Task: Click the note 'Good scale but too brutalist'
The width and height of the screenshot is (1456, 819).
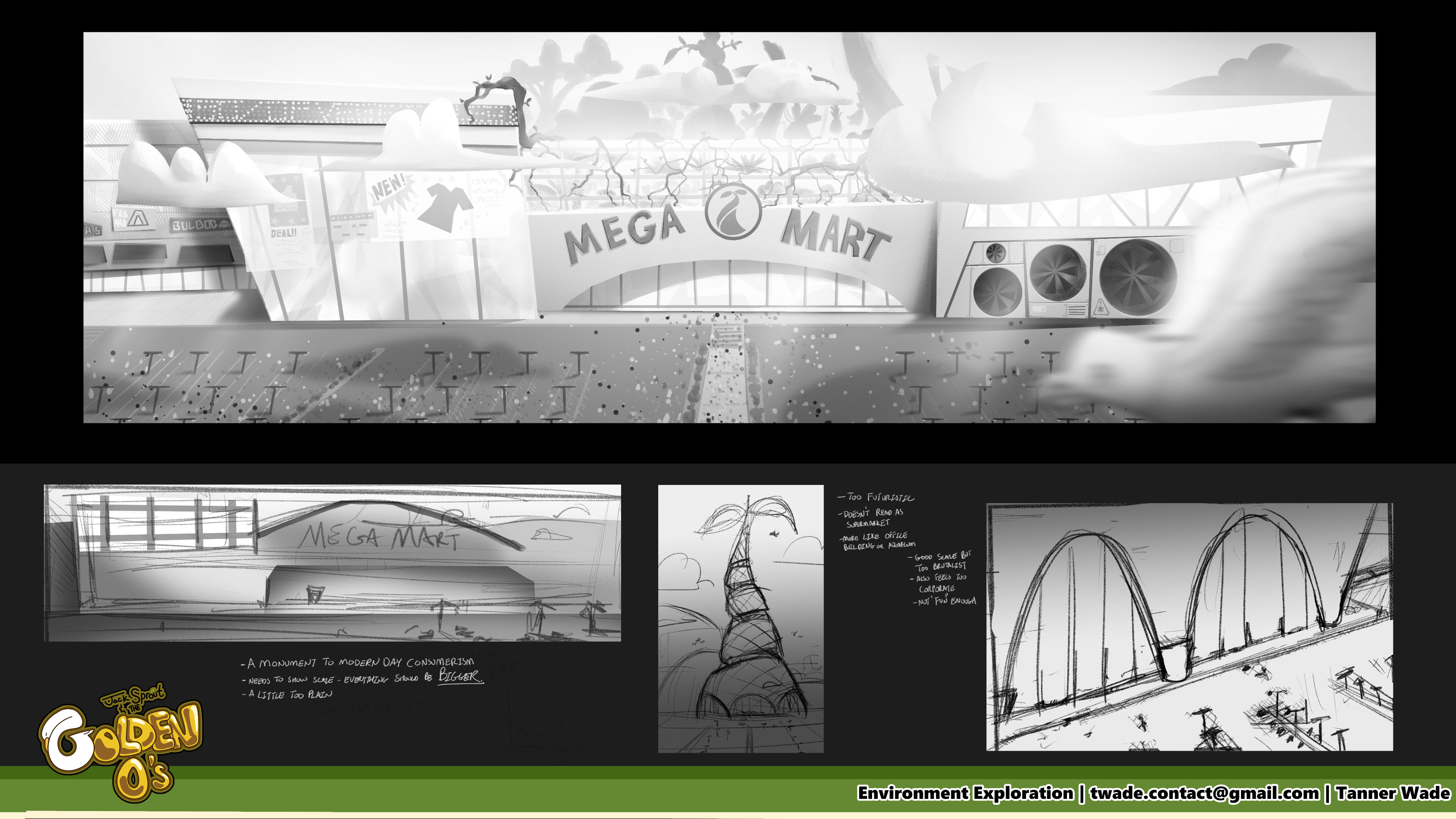Action: tap(940, 561)
